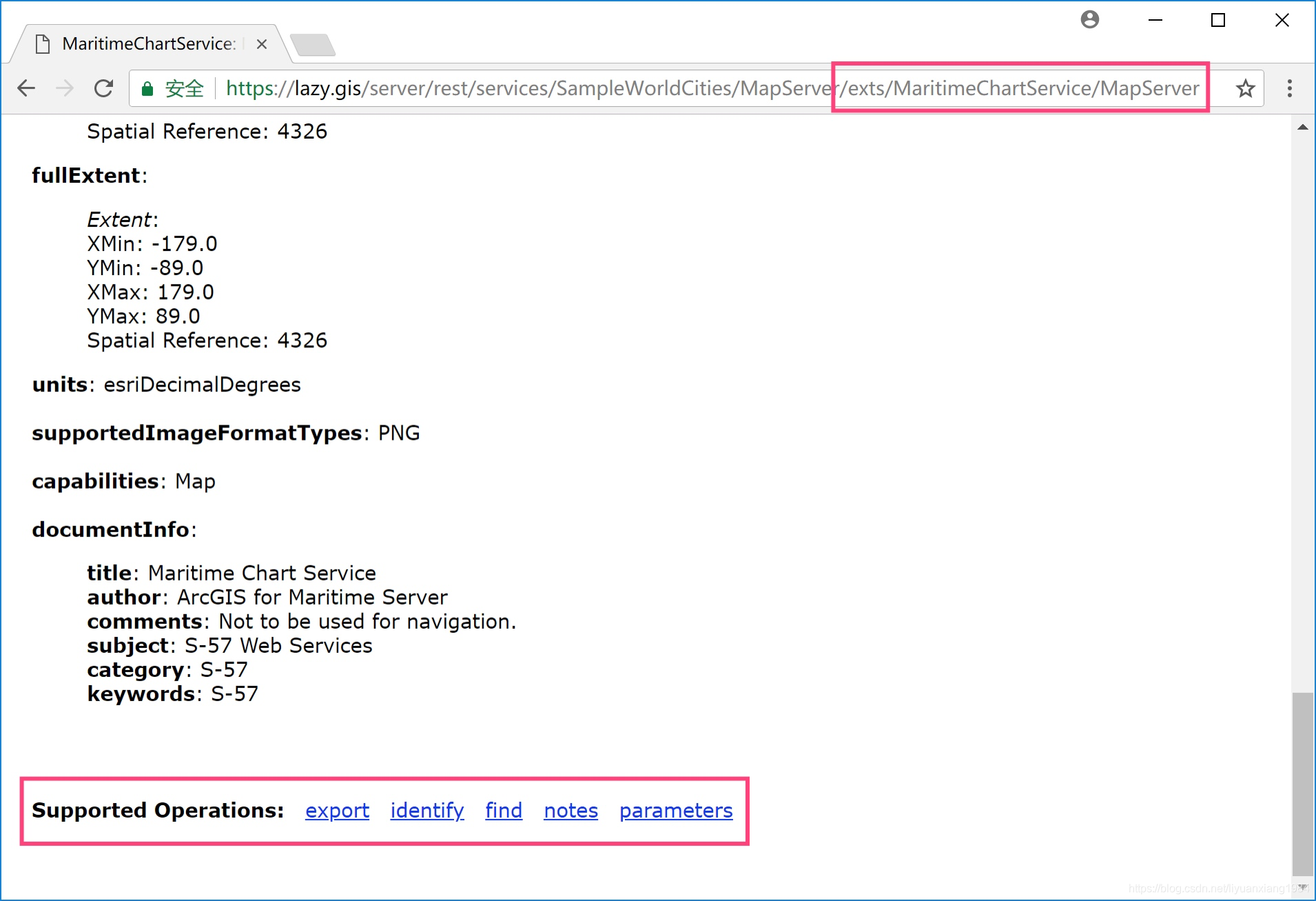
Task: Click 'author: ArcGIS for Maritime Server' line
Action: [267, 597]
